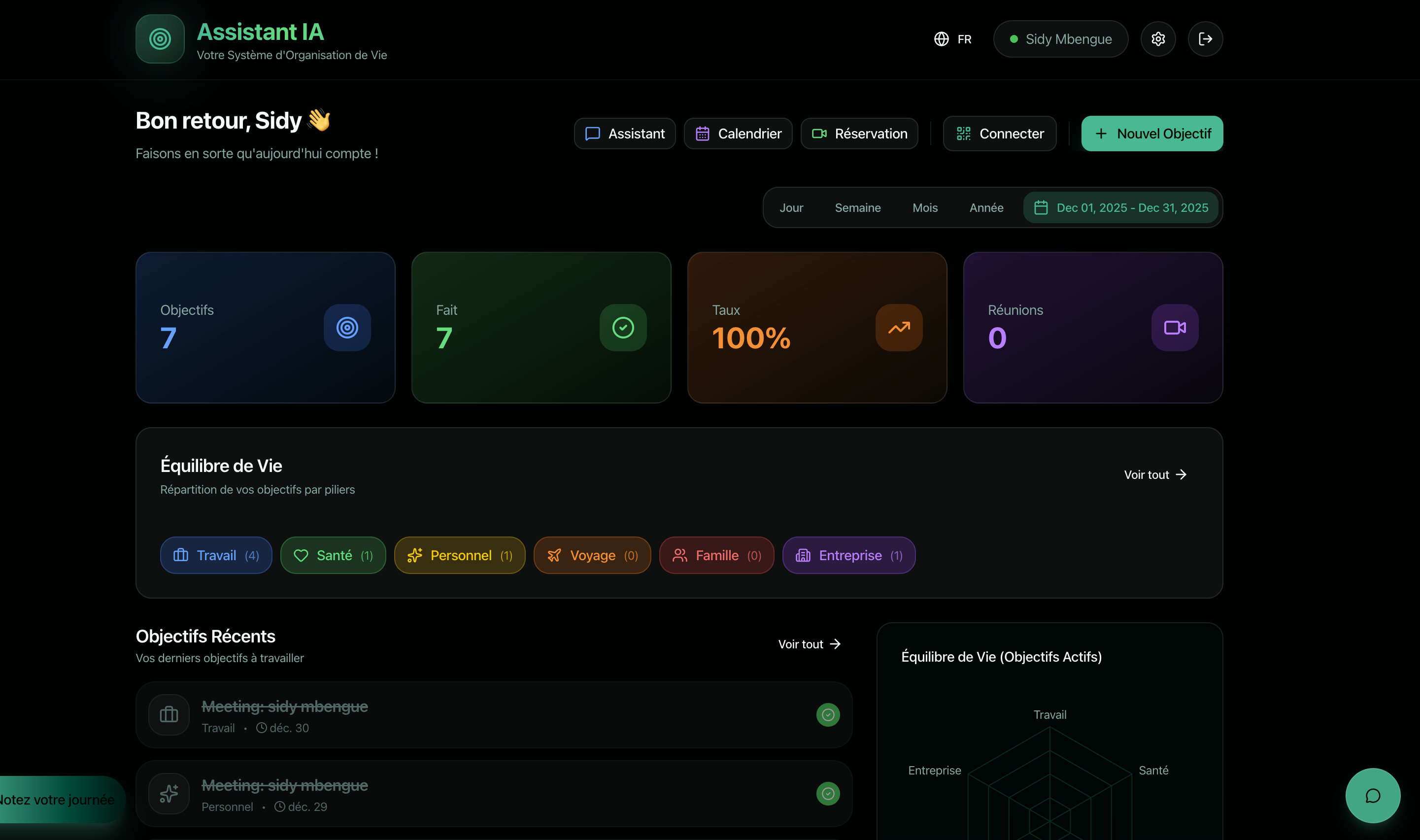This screenshot has width=1420, height=840.
Task: Follow Voir tout link in Objectifs Récents
Action: 810,644
